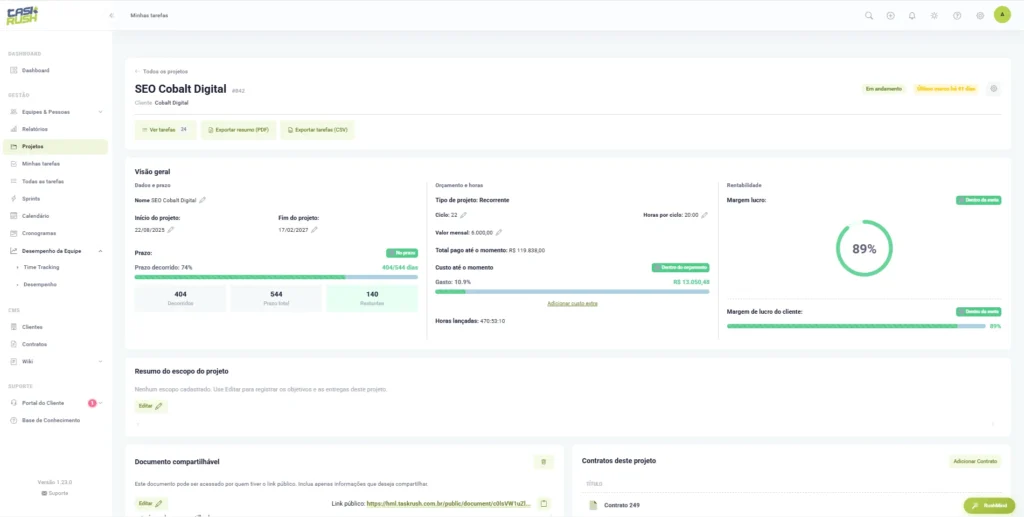Screen dimensions: 1024x517
Task: Collapse the sidebar with the arrow icon
Action: coord(112,15)
